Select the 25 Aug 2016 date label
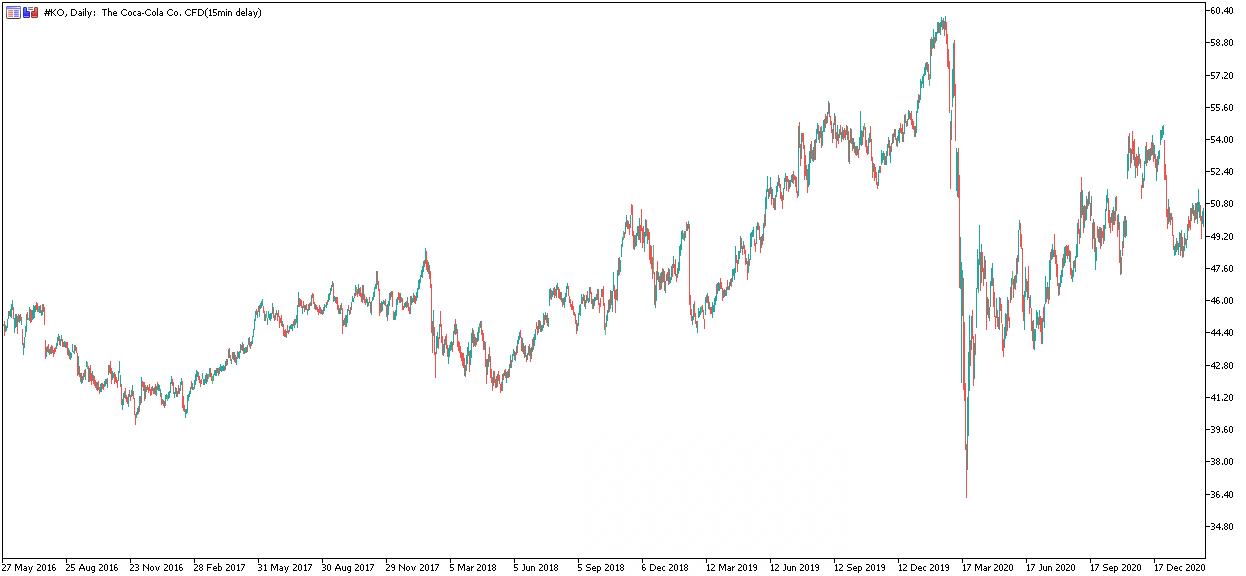 92,567
